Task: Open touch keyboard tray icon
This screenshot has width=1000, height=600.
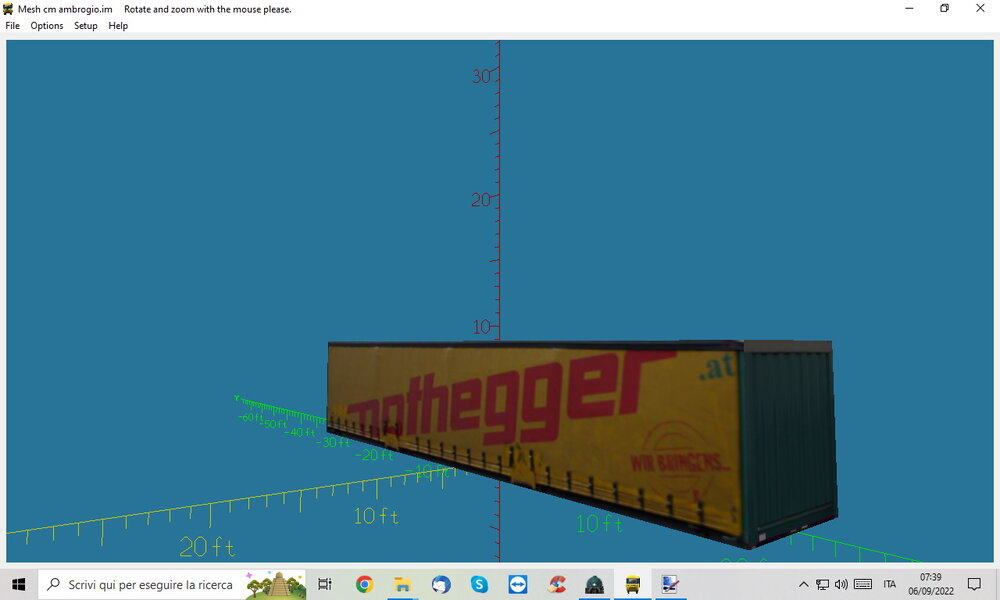Action: coord(863,584)
